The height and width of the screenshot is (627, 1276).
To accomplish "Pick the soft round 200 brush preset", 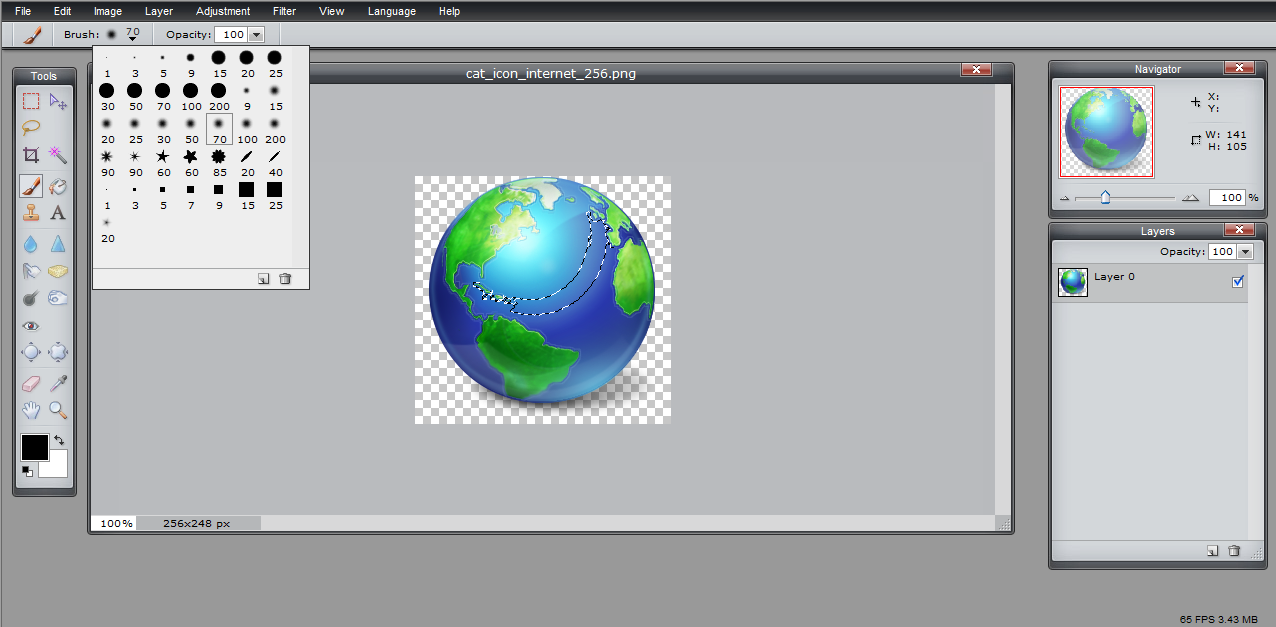I will tap(275, 129).
